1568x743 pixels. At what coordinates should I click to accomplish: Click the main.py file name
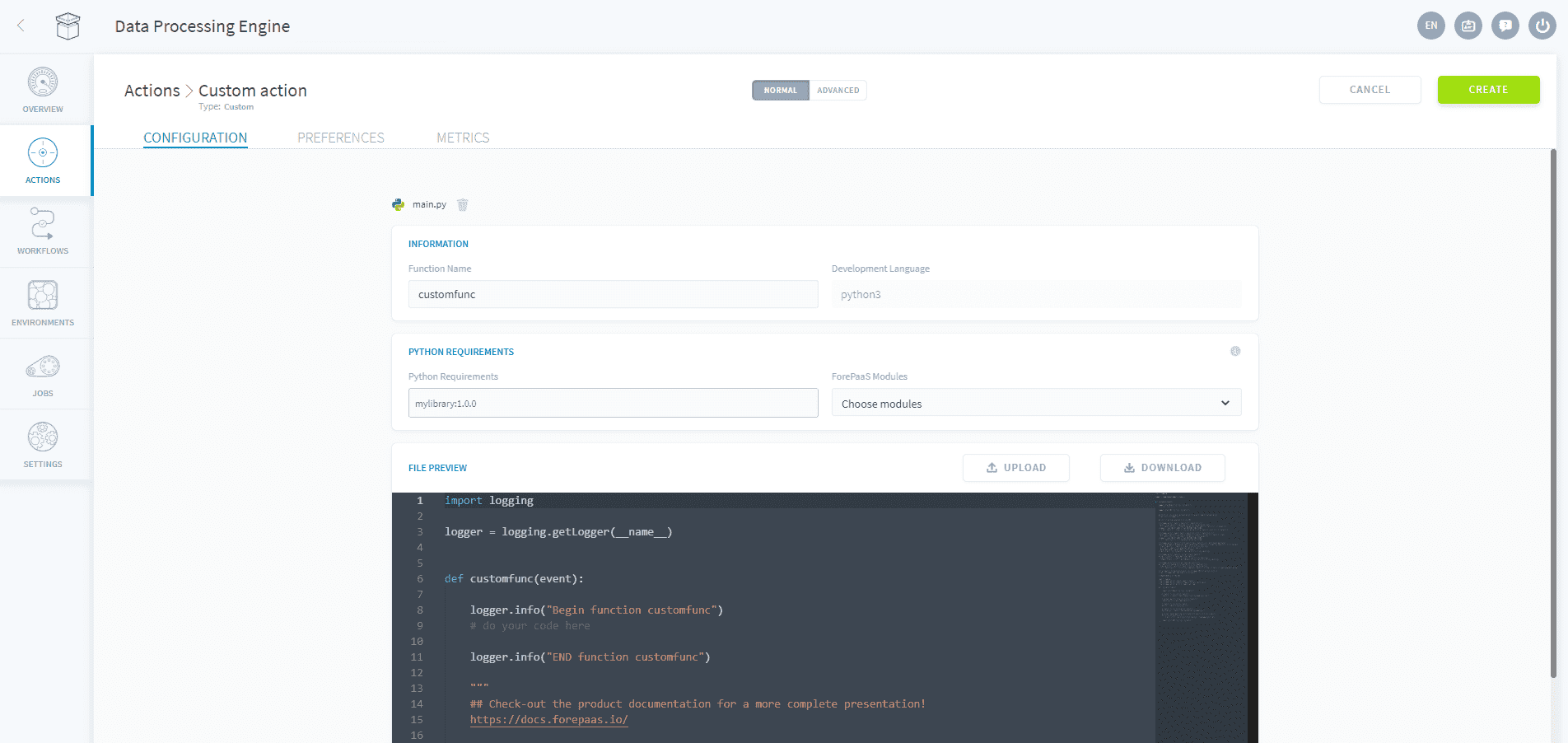pyautogui.click(x=429, y=204)
